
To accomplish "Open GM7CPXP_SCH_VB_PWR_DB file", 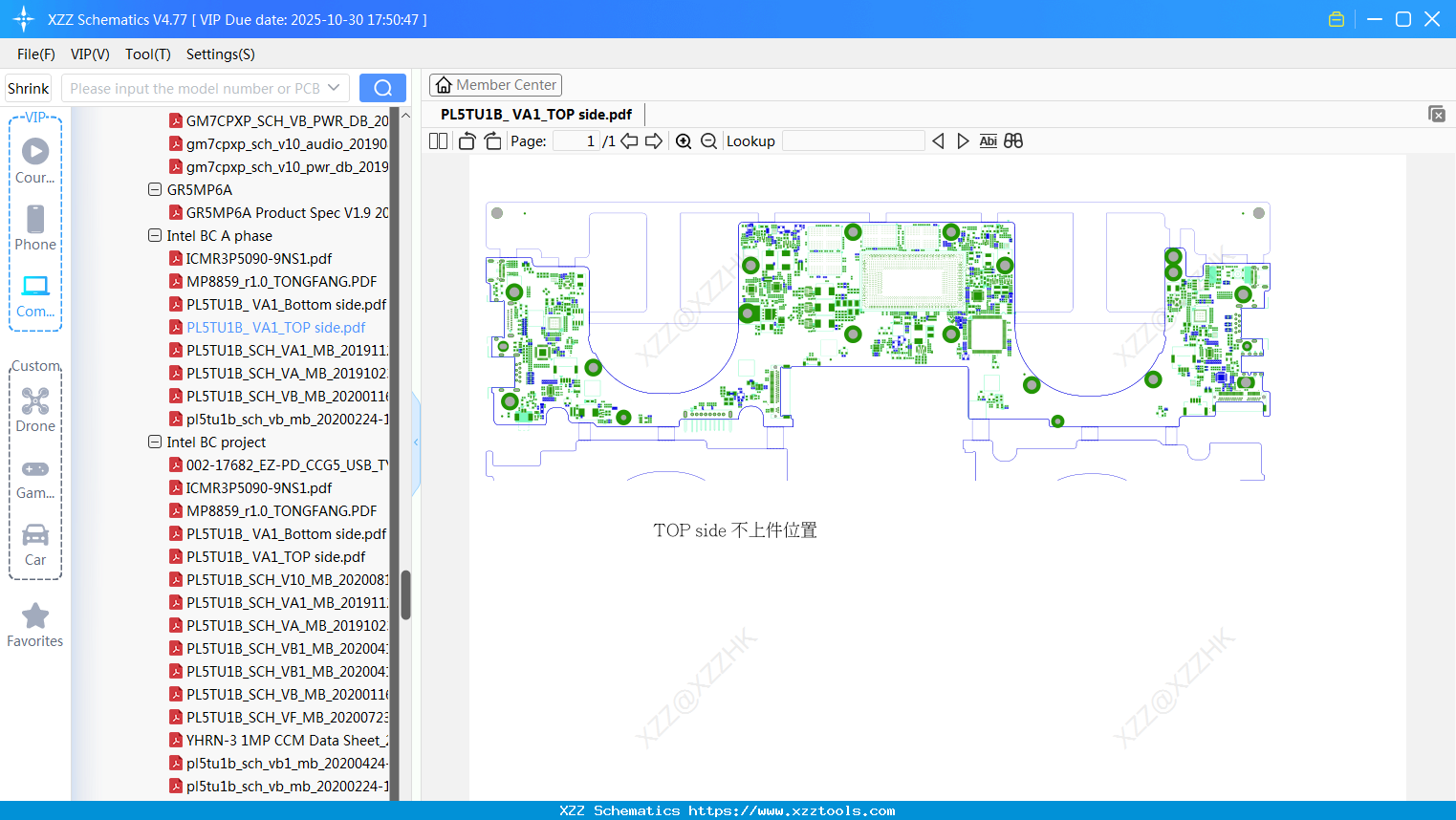I will [x=279, y=120].
